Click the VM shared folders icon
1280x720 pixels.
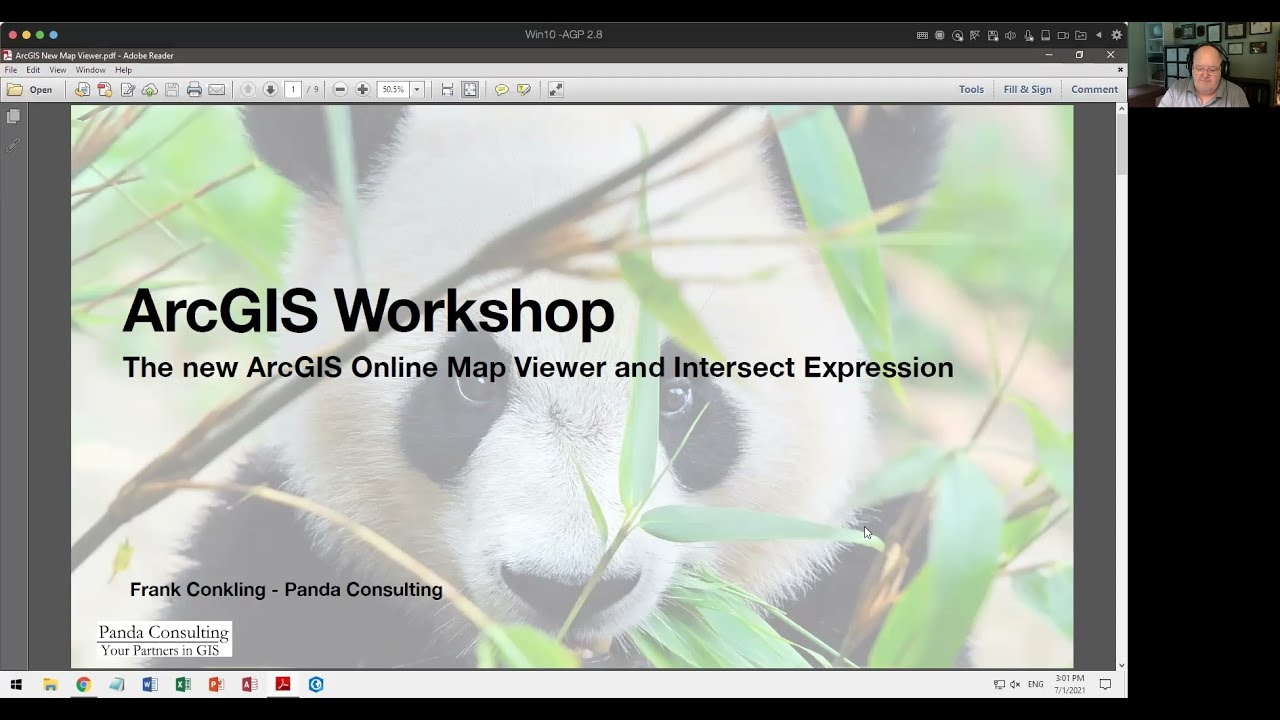pos(1081,35)
